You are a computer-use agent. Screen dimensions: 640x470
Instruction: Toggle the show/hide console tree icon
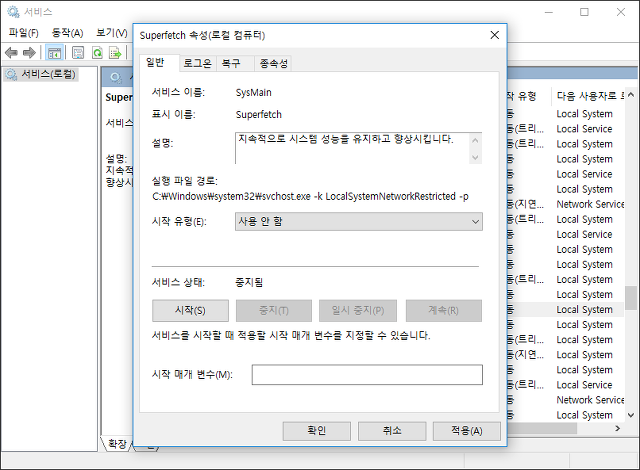[54, 53]
